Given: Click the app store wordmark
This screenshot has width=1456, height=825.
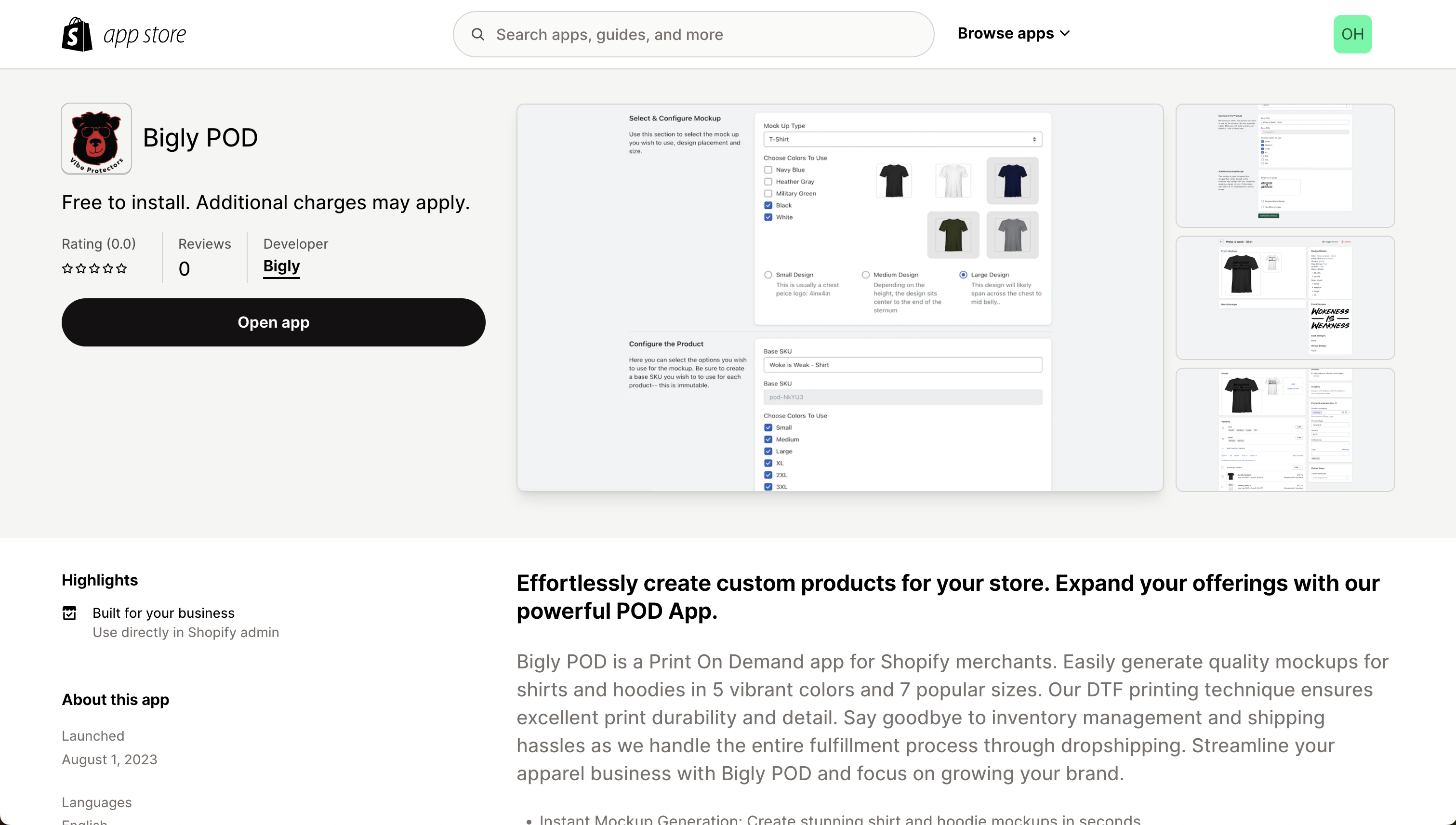Looking at the screenshot, I should (x=145, y=35).
